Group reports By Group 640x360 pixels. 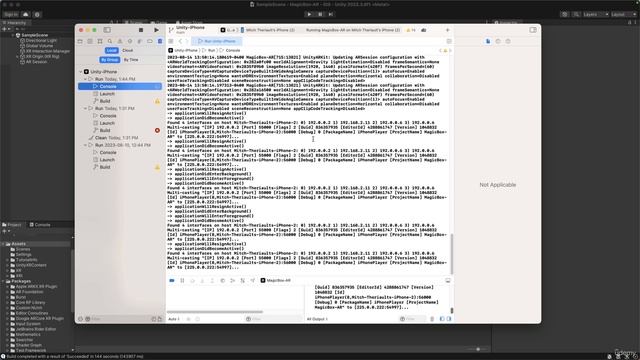(x=109, y=60)
